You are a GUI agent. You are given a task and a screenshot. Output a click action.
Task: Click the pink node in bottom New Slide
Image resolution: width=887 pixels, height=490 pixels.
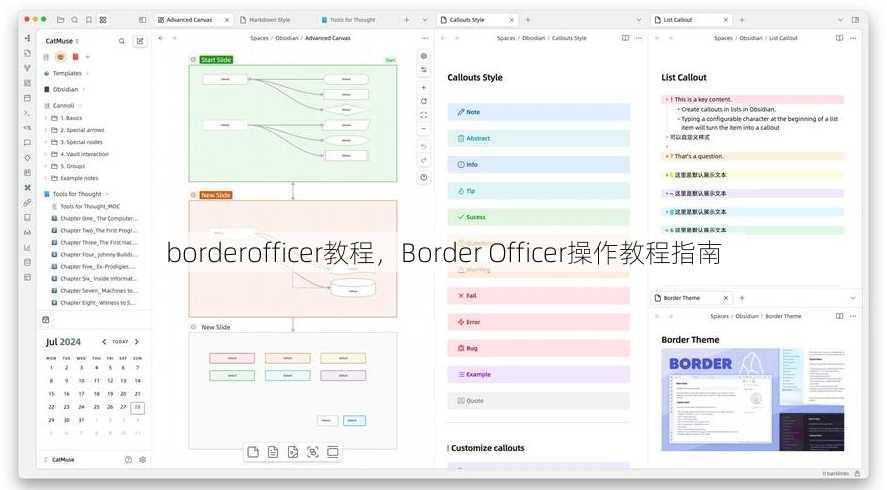coord(232,358)
